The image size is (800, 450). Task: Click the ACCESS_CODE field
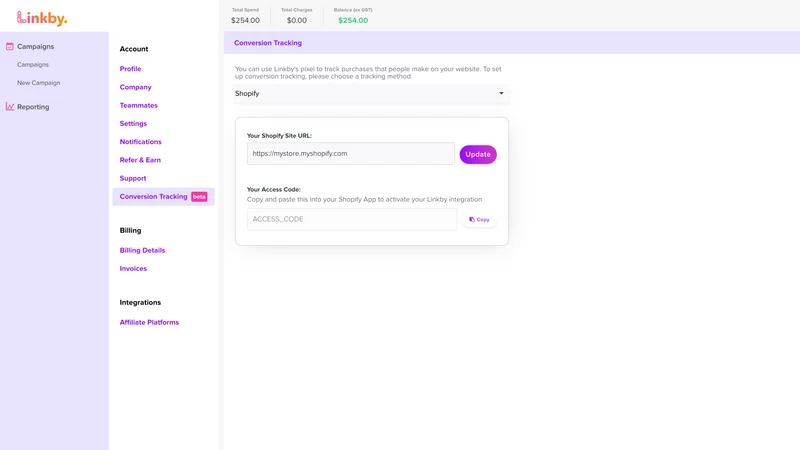pos(352,219)
